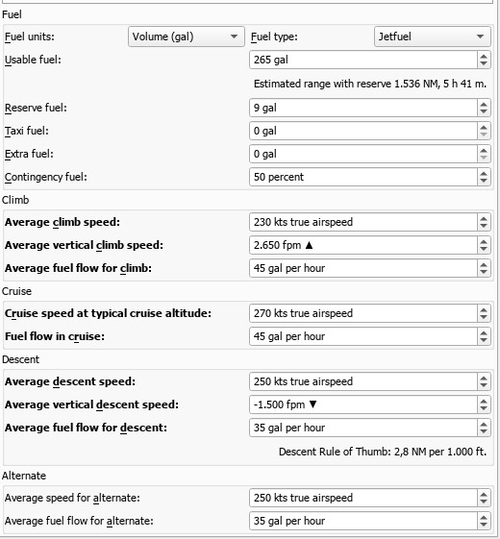Increase Extra fuel with up arrow
The height and width of the screenshot is (539, 500).
[484, 150]
